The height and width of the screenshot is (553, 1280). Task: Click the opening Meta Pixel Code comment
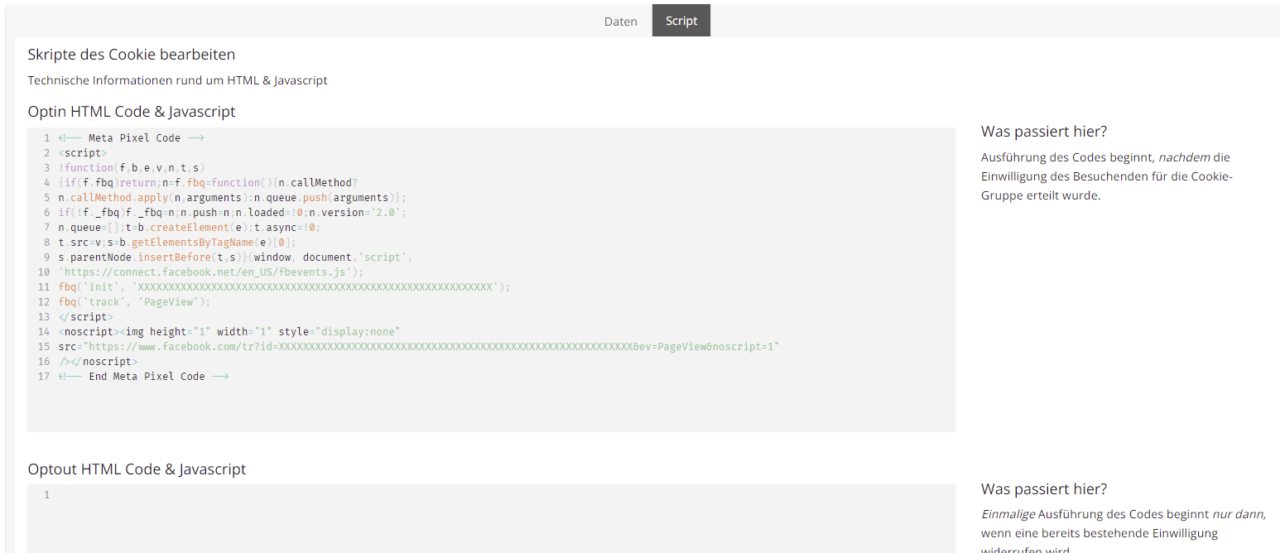[x=131, y=138]
